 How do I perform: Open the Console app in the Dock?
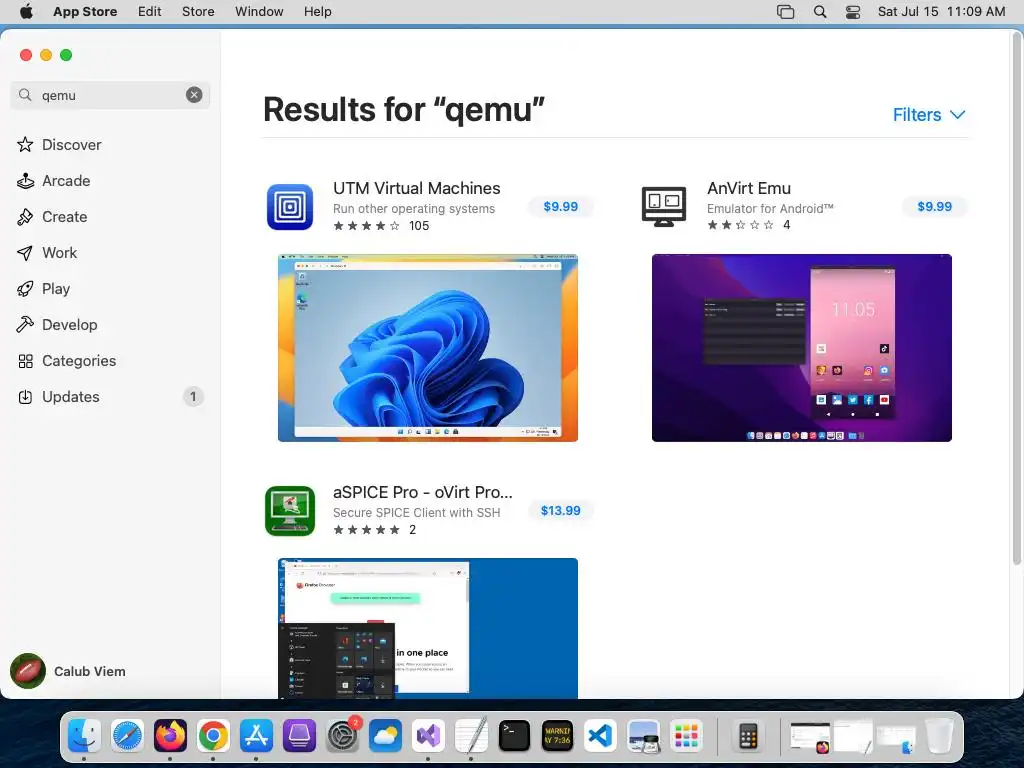[557, 736]
